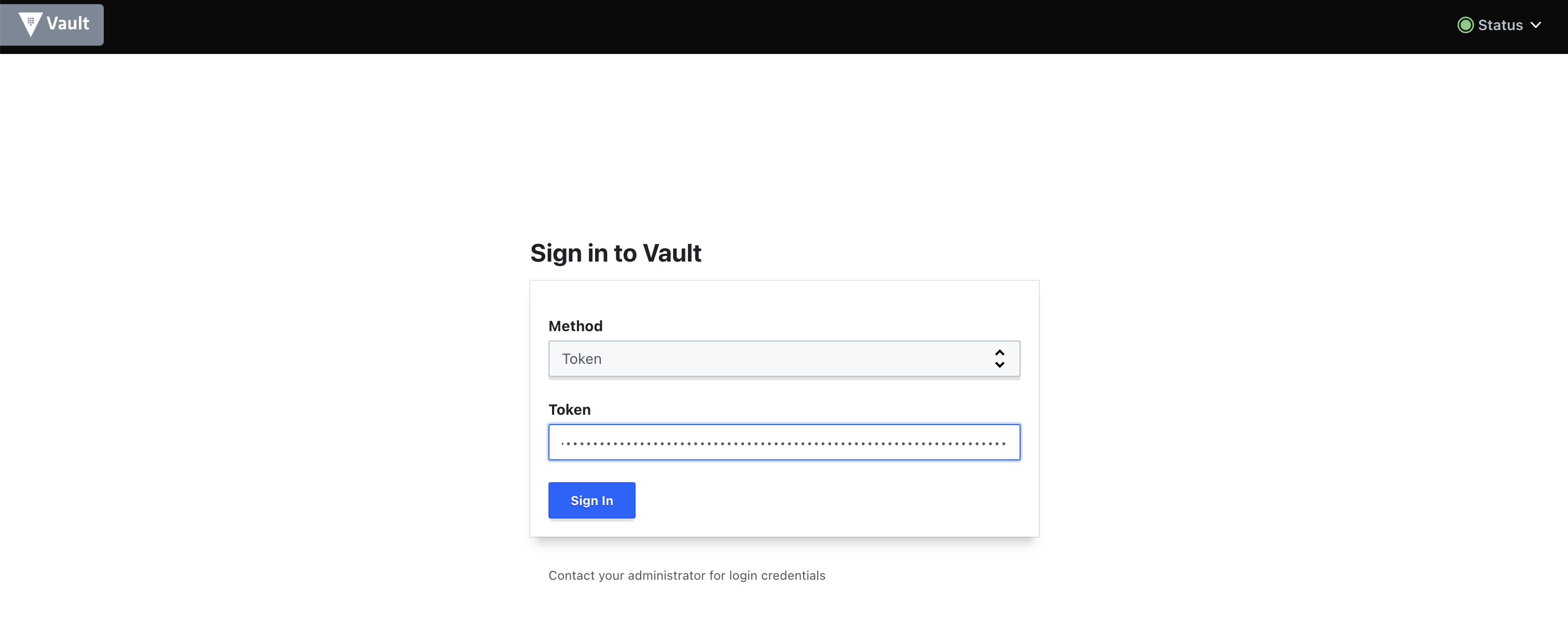Click "Contact your administrator" help text
The width and height of the screenshot is (1568, 627).
point(686,575)
